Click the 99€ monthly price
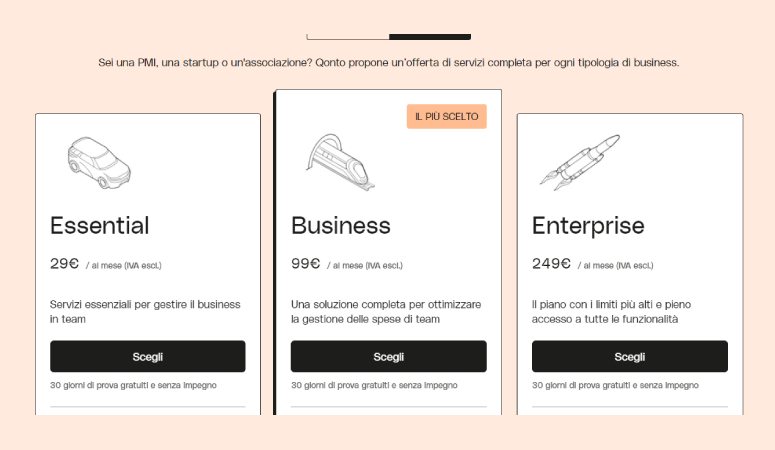The width and height of the screenshot is (775, 450). (305, 264)
